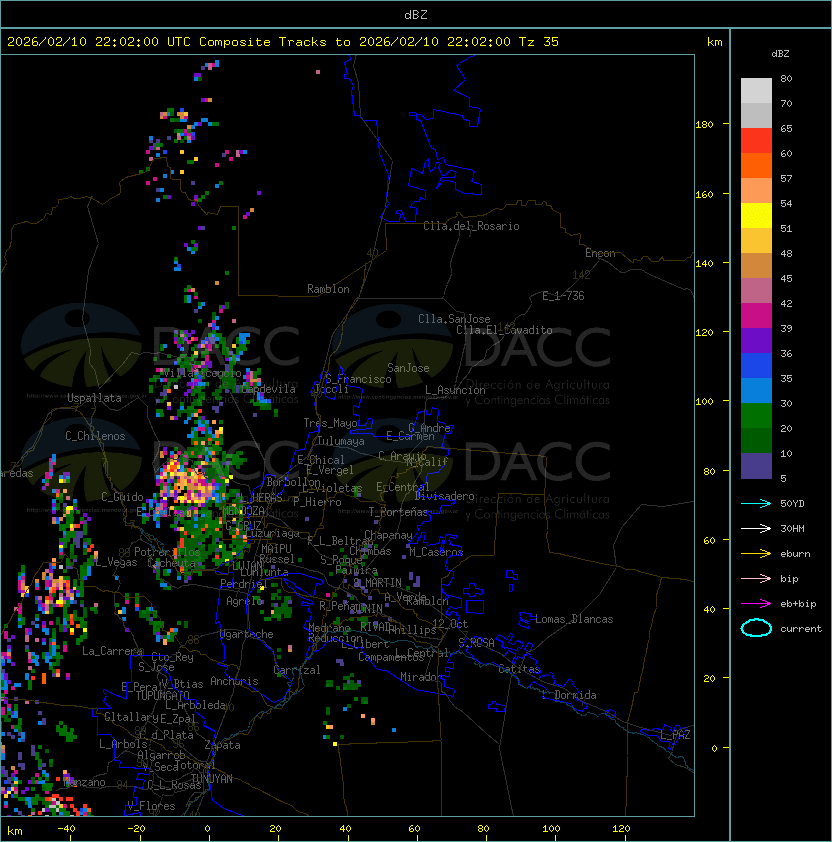Click the Ramblon label near the map's top center
Image resolution: width=832 pixels, height=842 pixels.
328,289
